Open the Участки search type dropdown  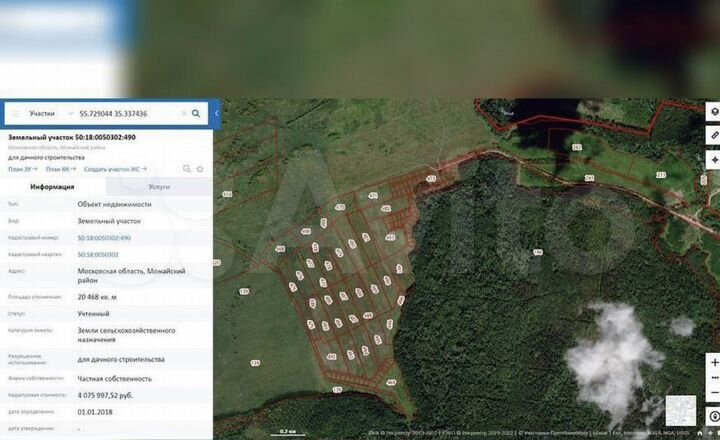point(48,114)
